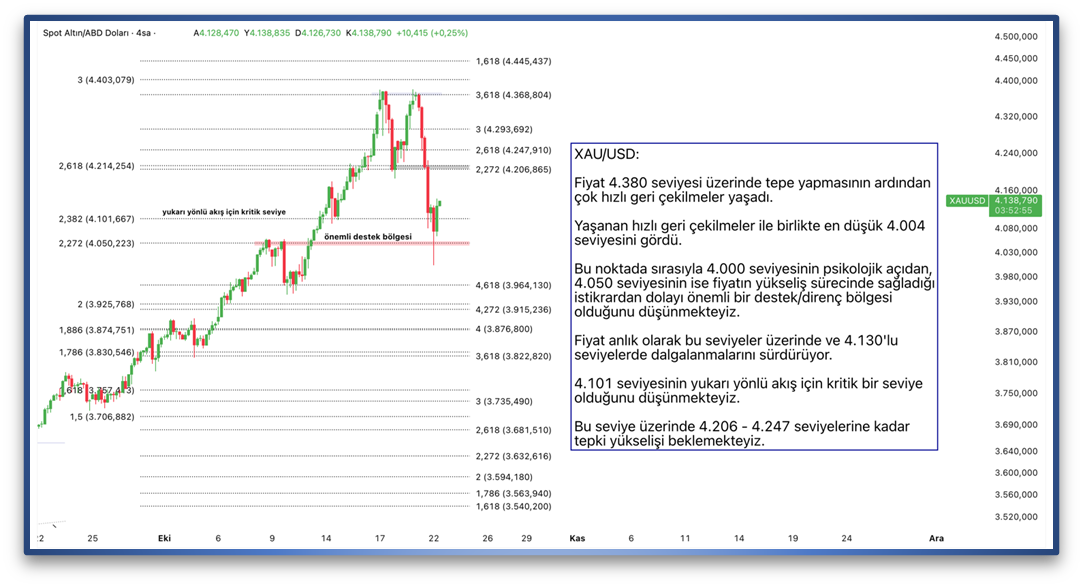This screenshot has height=587, width=1083.
Task: Click the 4.500,000 level on price scale
Action: coord(1015,36)
